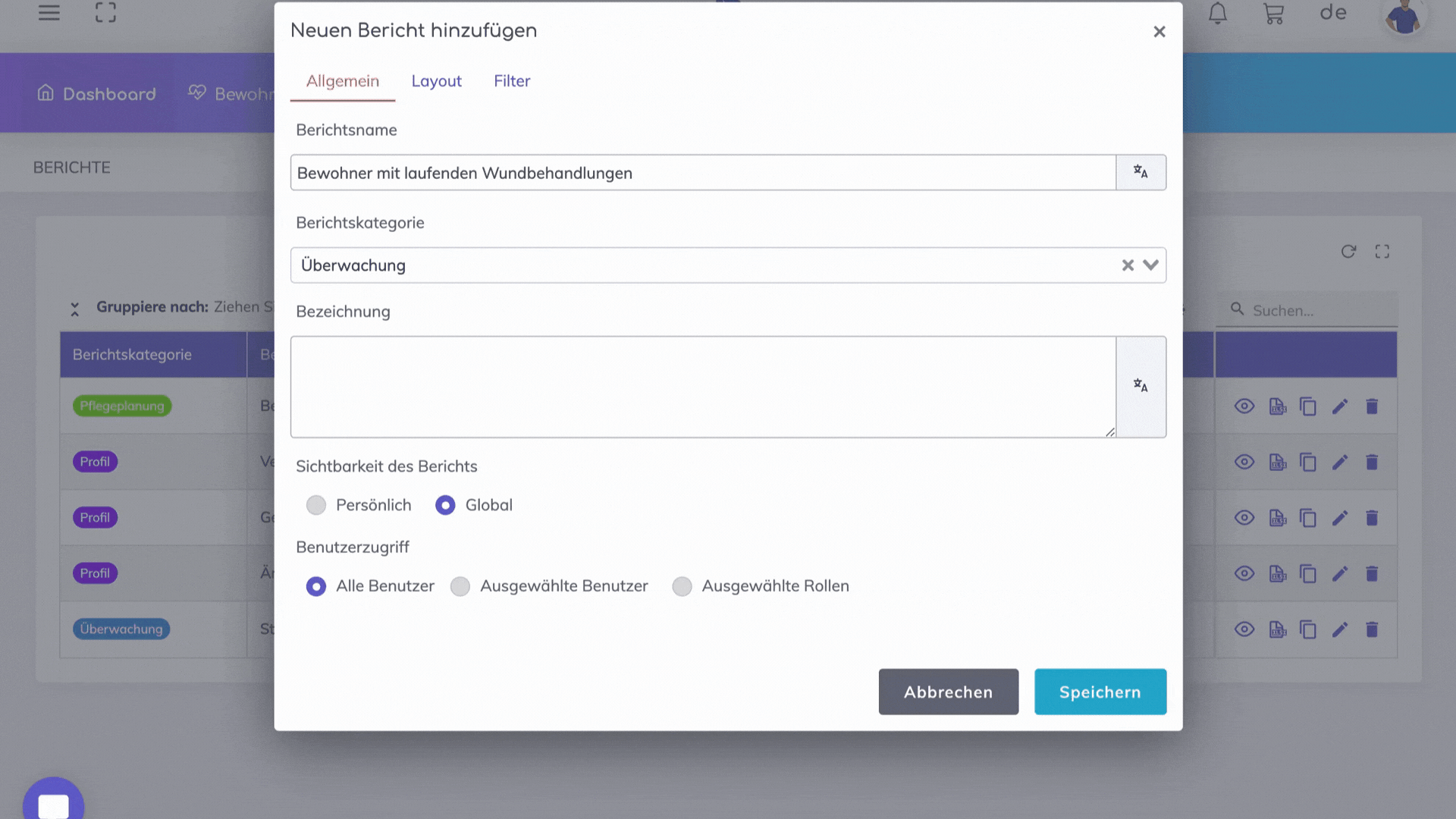Click translate icon beside Bezeichnung textarea
Image resolution: width=1456 pixels, height=819 pixels.
point(1141,386)
